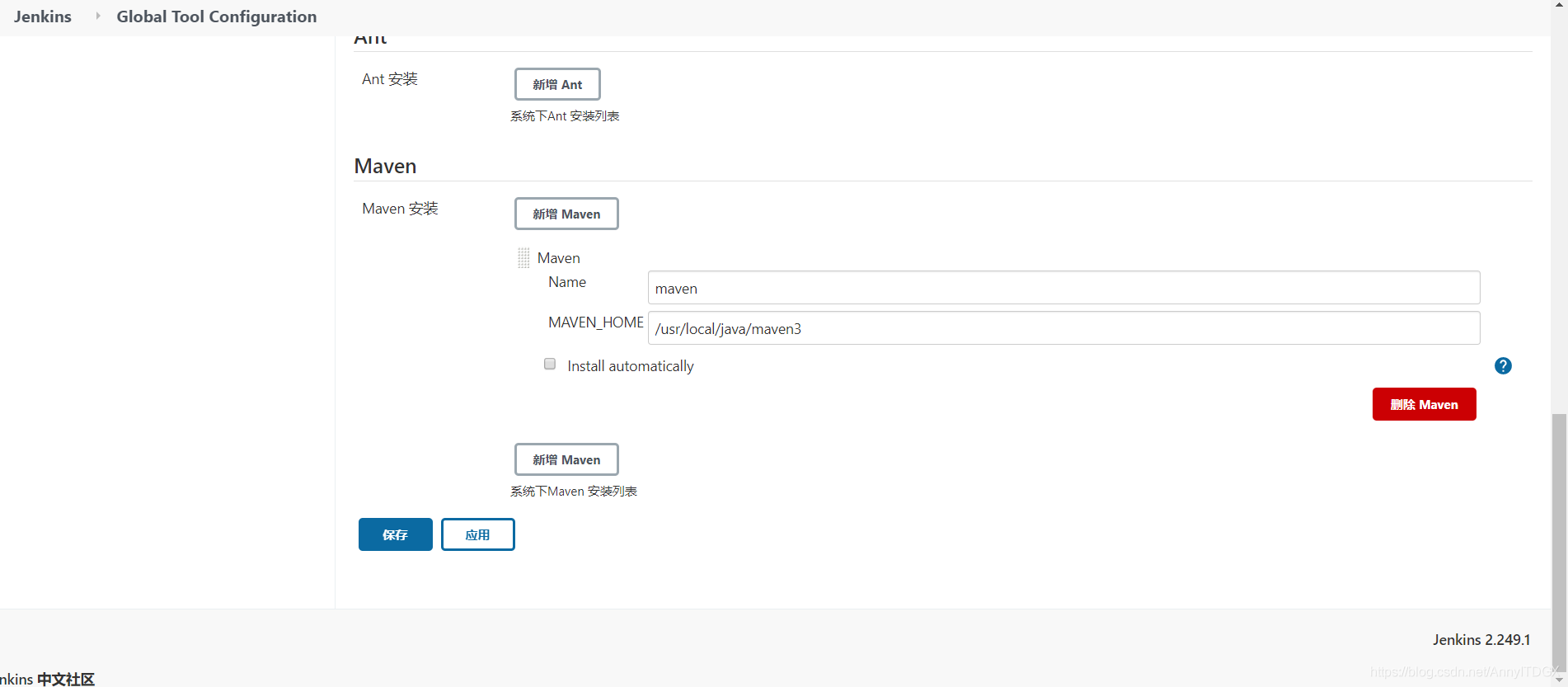Click the Maven 安装 label
1568x687 pixels.
tap(400, 209)
